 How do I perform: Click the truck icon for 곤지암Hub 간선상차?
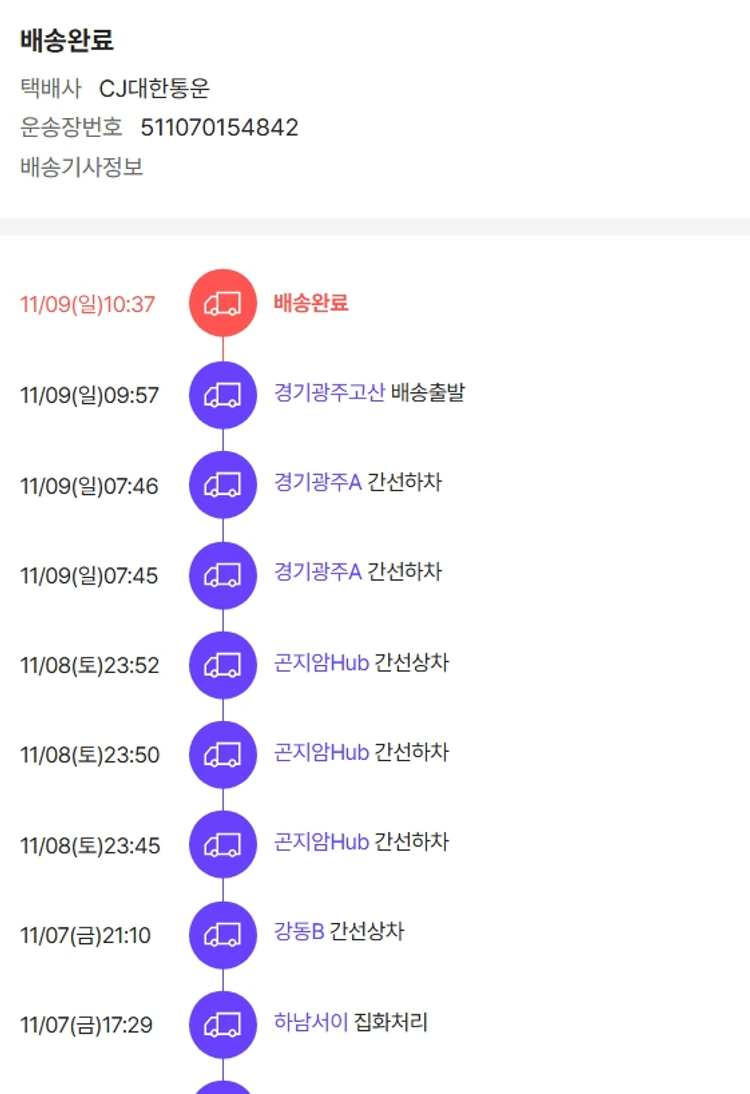click(x=222, y=665)
